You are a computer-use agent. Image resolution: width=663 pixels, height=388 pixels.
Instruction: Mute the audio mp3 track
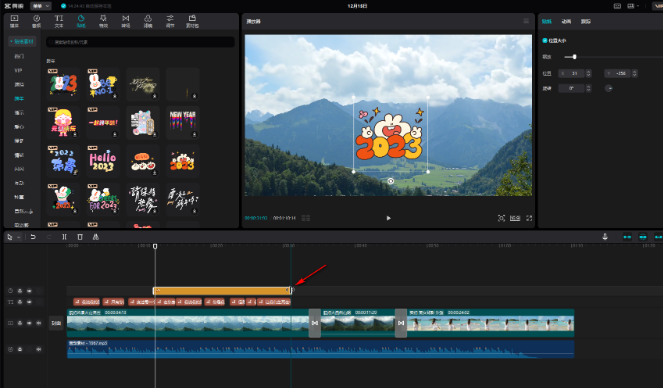coord(38,349)
